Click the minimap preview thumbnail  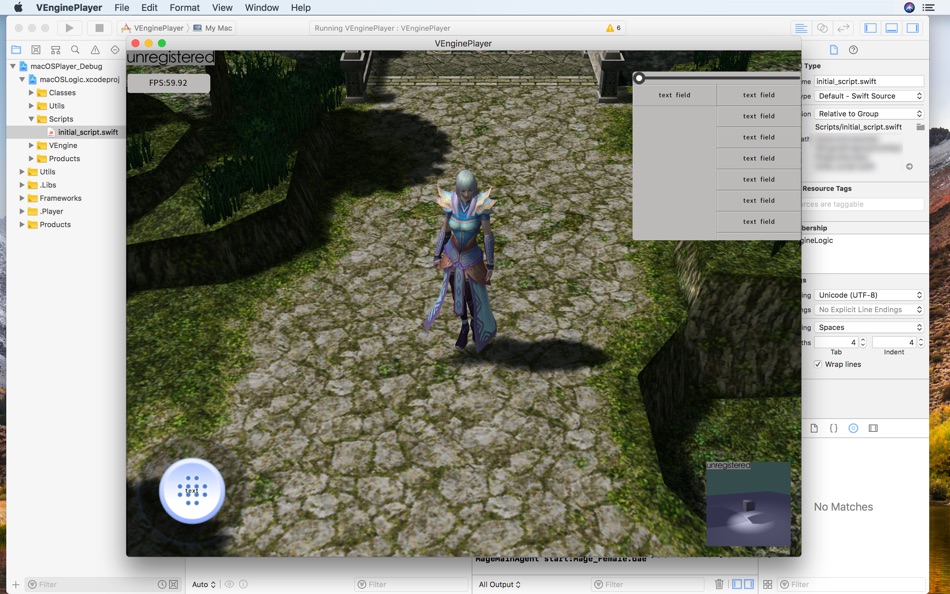tap(748, 504)
